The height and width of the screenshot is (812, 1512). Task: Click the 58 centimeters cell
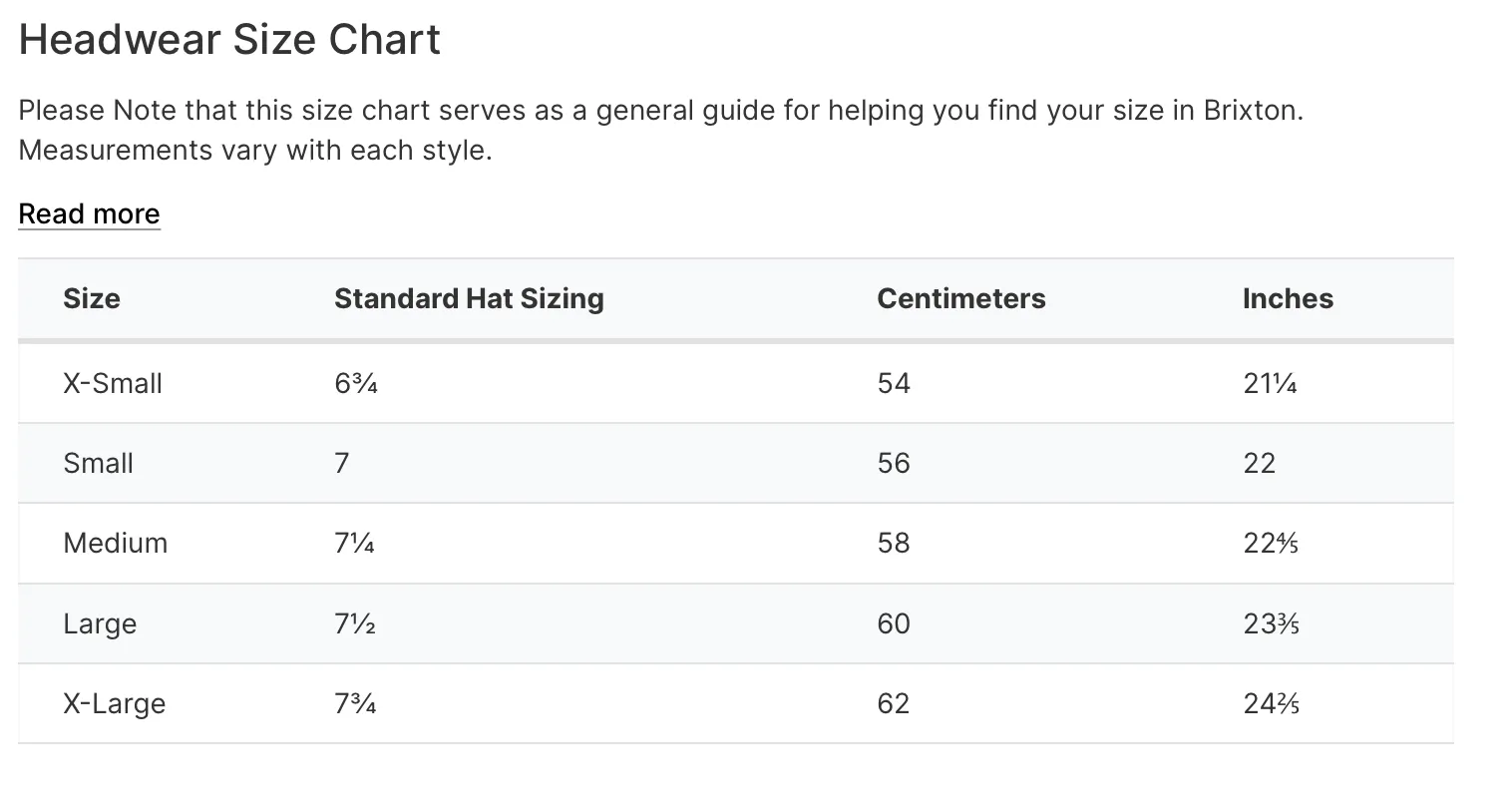pos(894,543)
